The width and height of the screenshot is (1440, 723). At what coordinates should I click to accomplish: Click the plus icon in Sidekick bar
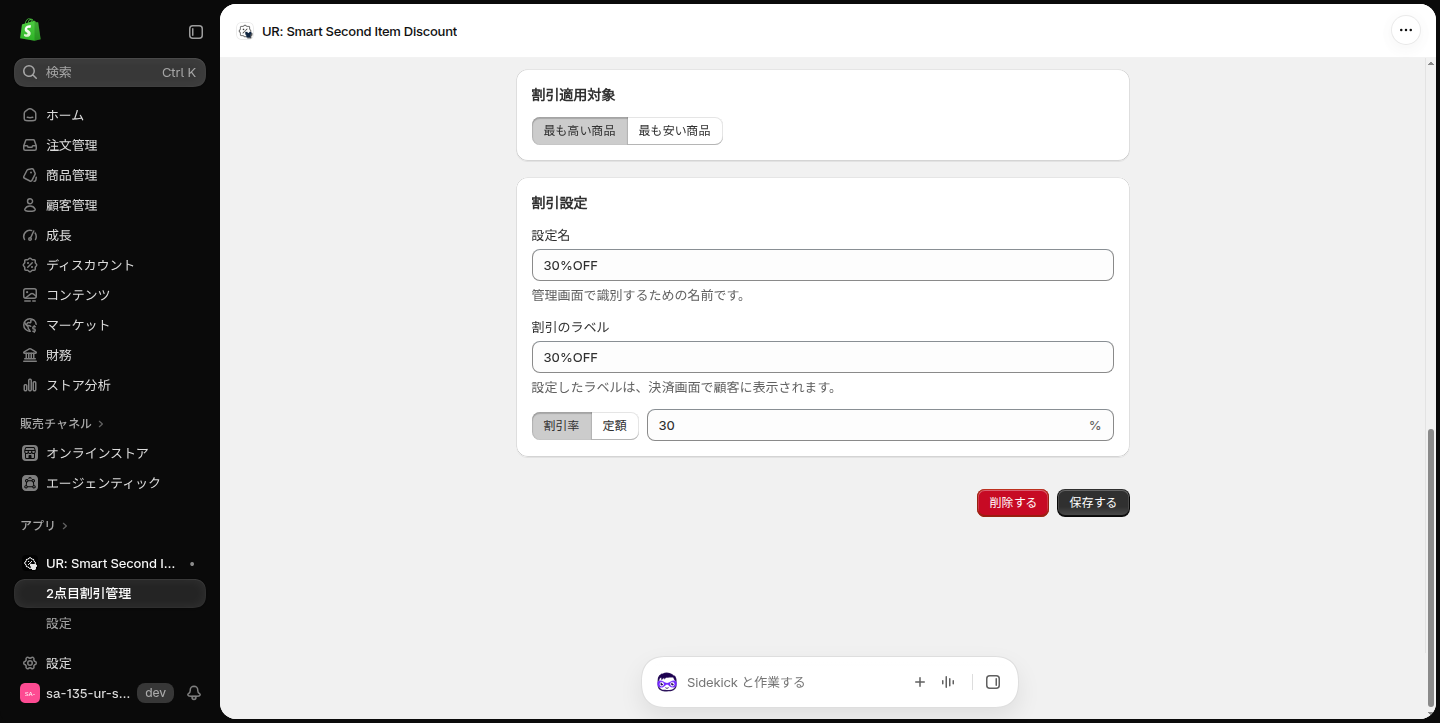tap(920, 682)
